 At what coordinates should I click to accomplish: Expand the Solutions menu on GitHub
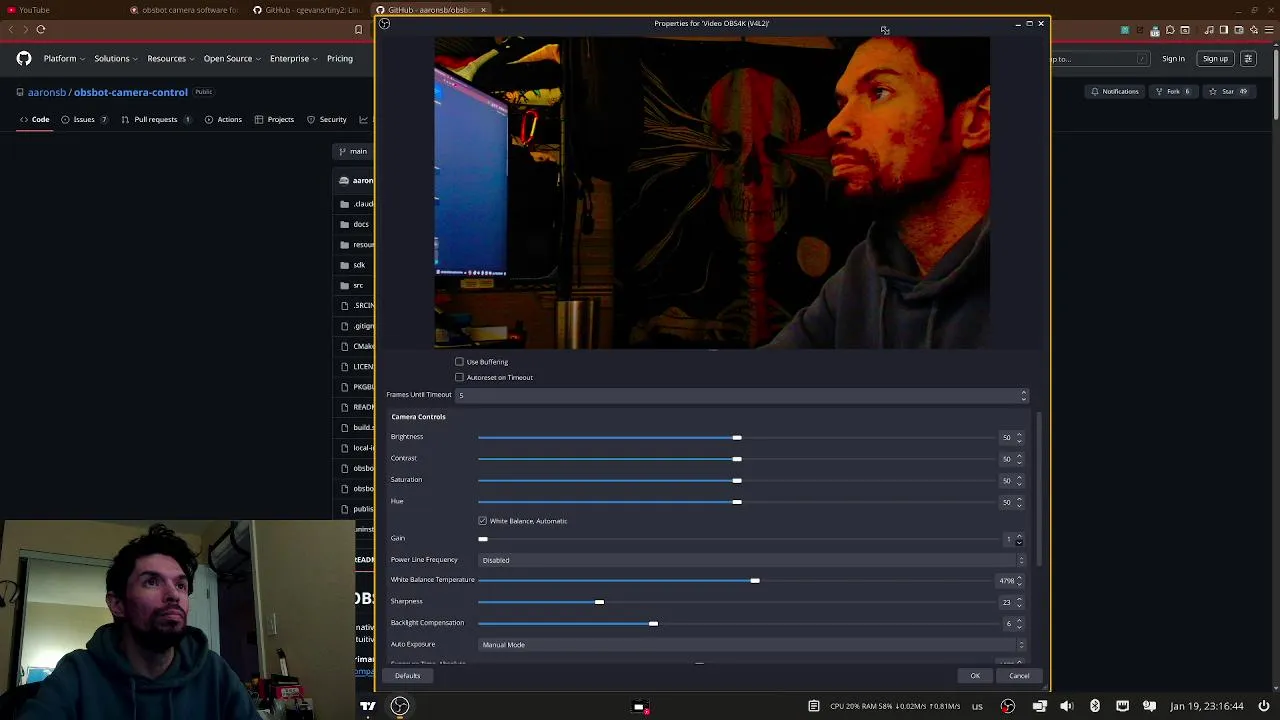pyautogui.click(x=116, y=59)
